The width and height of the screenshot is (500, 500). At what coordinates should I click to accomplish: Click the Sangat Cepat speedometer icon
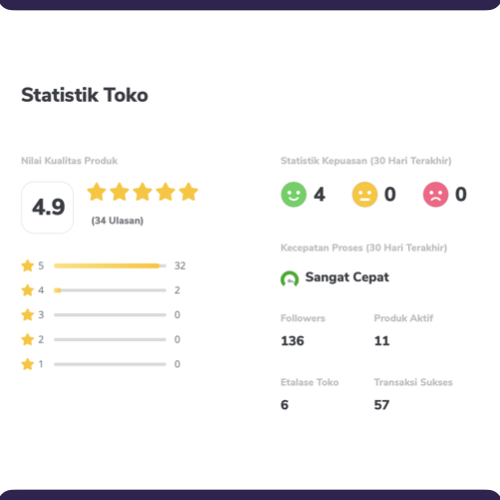[x=289, y=279]
